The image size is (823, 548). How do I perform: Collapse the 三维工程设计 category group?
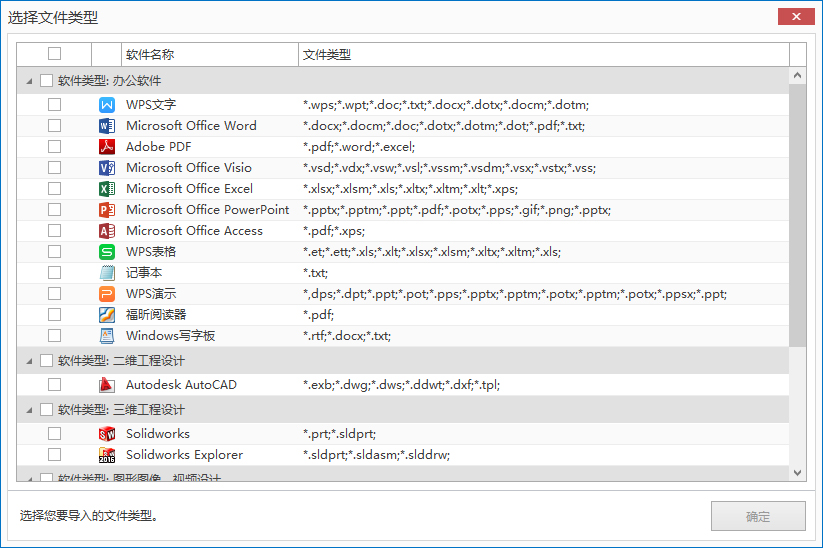pyautogui.click(x=29, y=410)
